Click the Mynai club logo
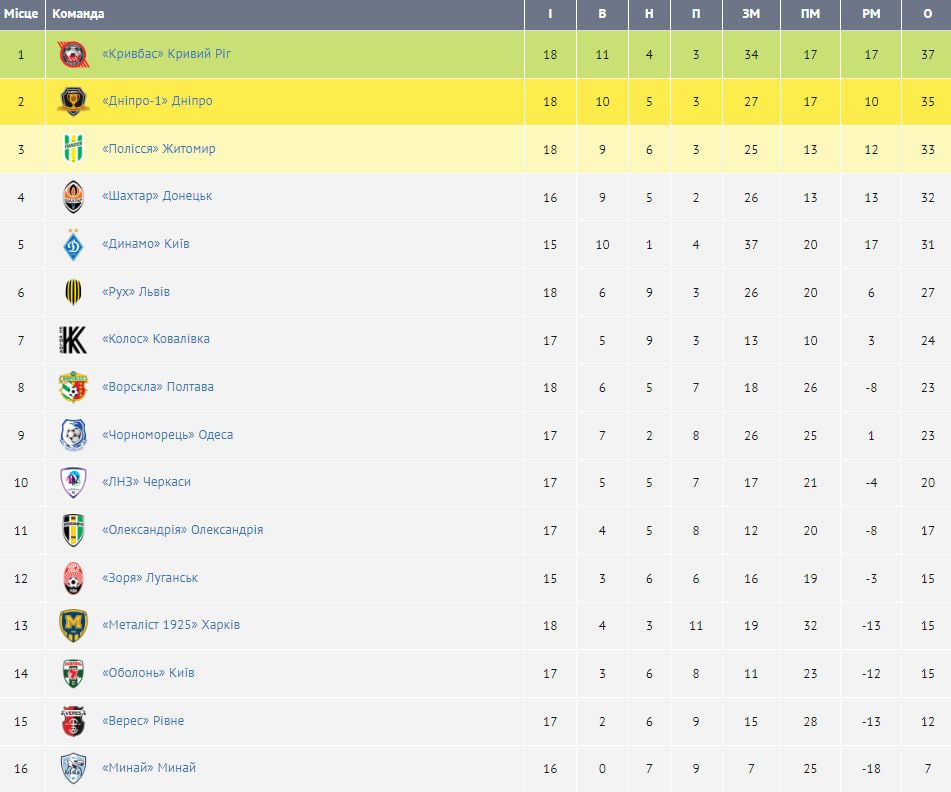This screenshot has height=792, width=951. [x=73, y=768]
